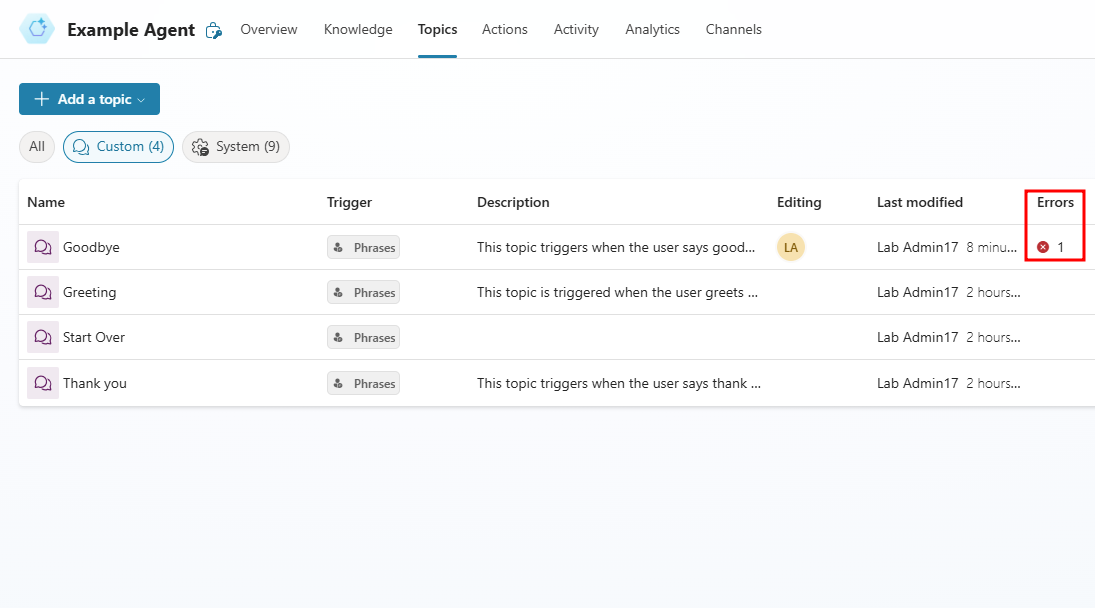Select the chat bubble icon for Goodbye topic
Screen dimensions: 1095x608
click(x=42, y=247)
